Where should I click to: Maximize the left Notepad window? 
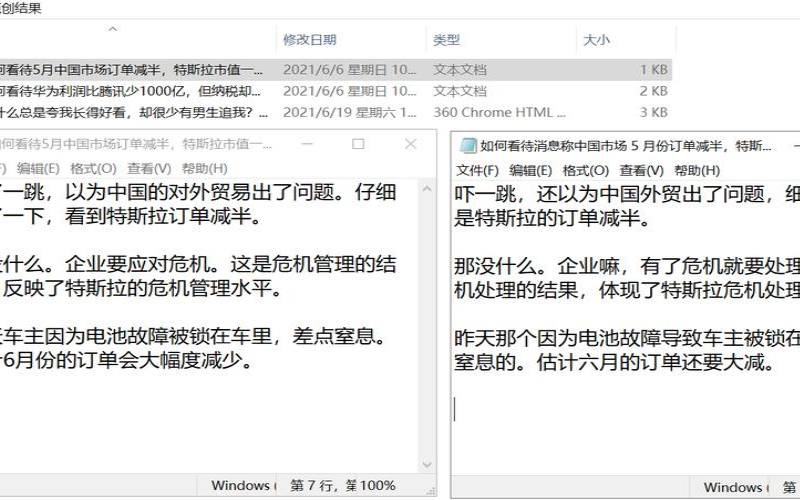(359, 144)
